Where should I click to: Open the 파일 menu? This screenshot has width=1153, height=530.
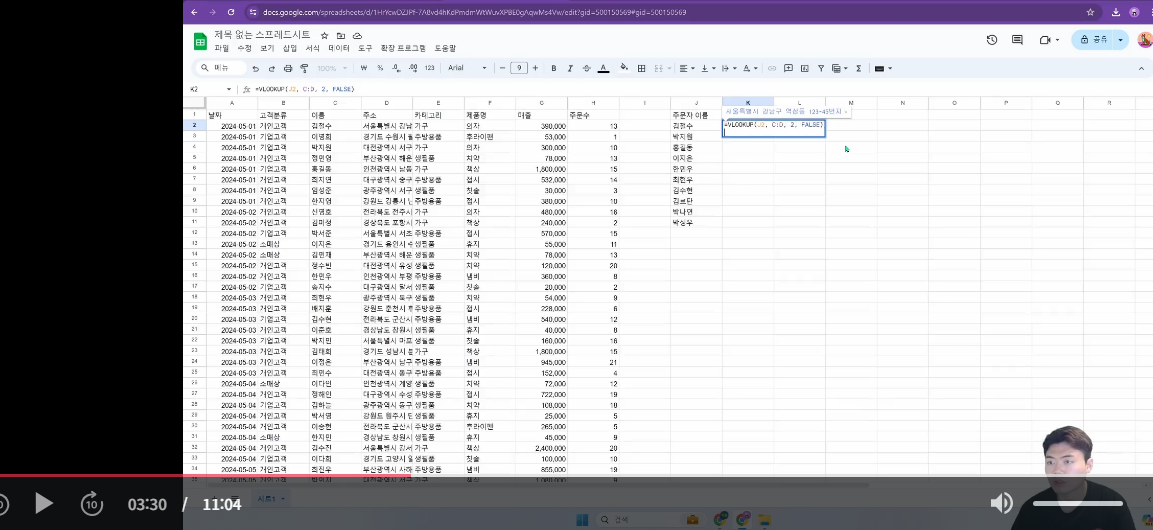(221, 49)
